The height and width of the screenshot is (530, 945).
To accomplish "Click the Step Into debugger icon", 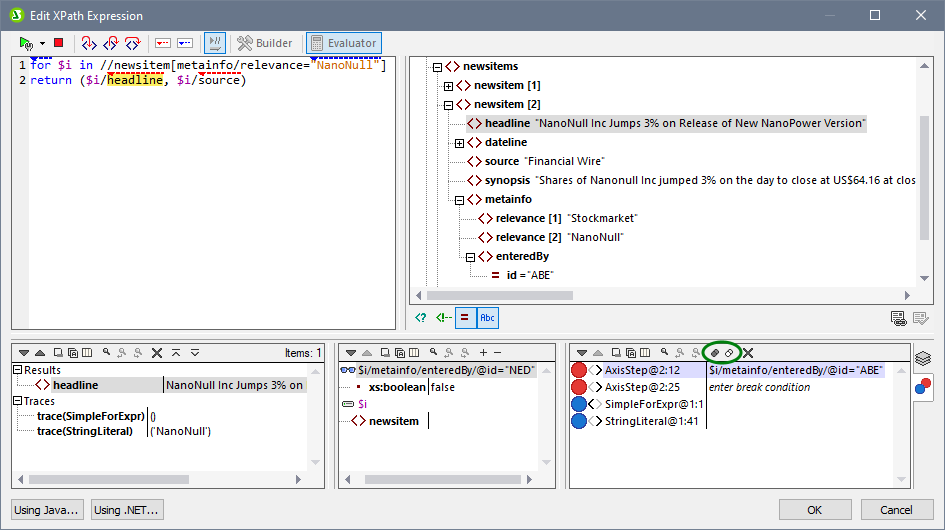I will 89,43.
